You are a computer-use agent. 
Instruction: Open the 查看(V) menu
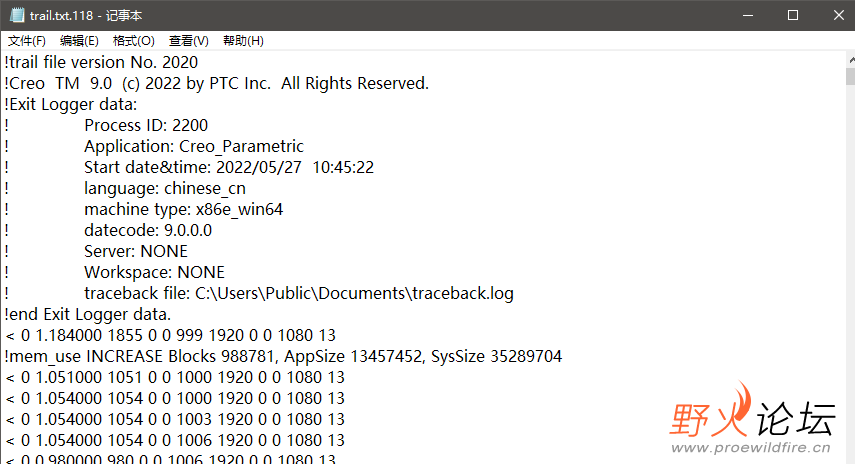tap(188, 41)
